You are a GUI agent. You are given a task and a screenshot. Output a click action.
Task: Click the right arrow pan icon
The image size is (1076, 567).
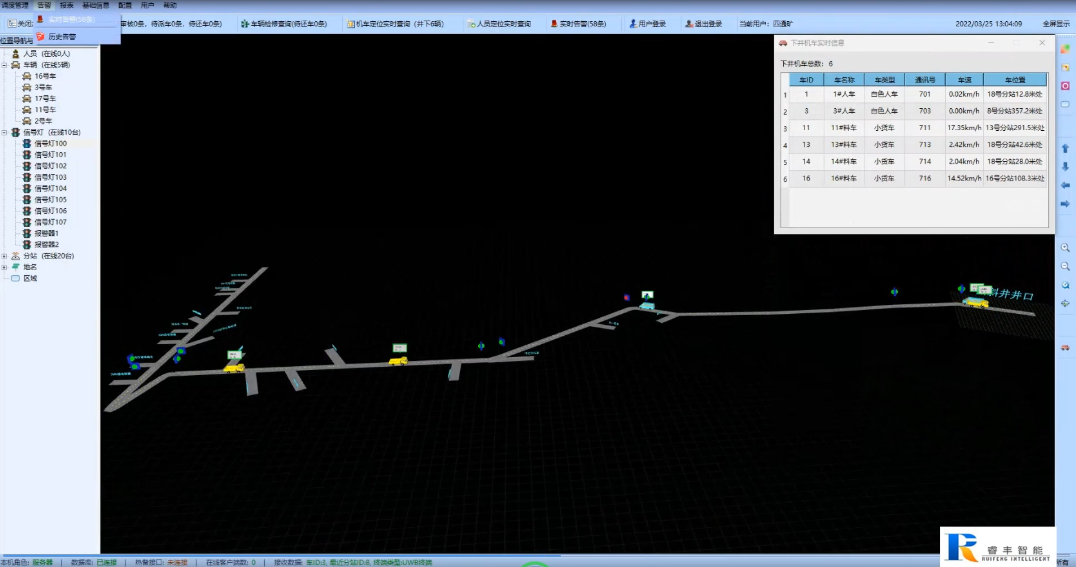pos(1065,204)
